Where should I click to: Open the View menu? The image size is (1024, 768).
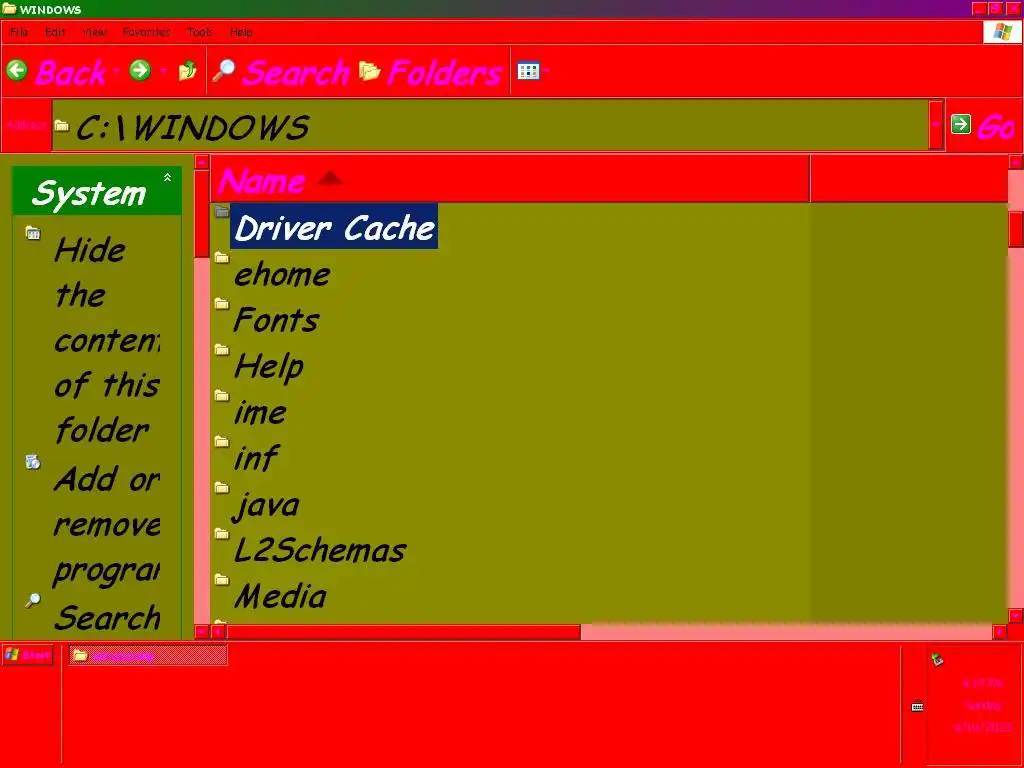(94, 32)
